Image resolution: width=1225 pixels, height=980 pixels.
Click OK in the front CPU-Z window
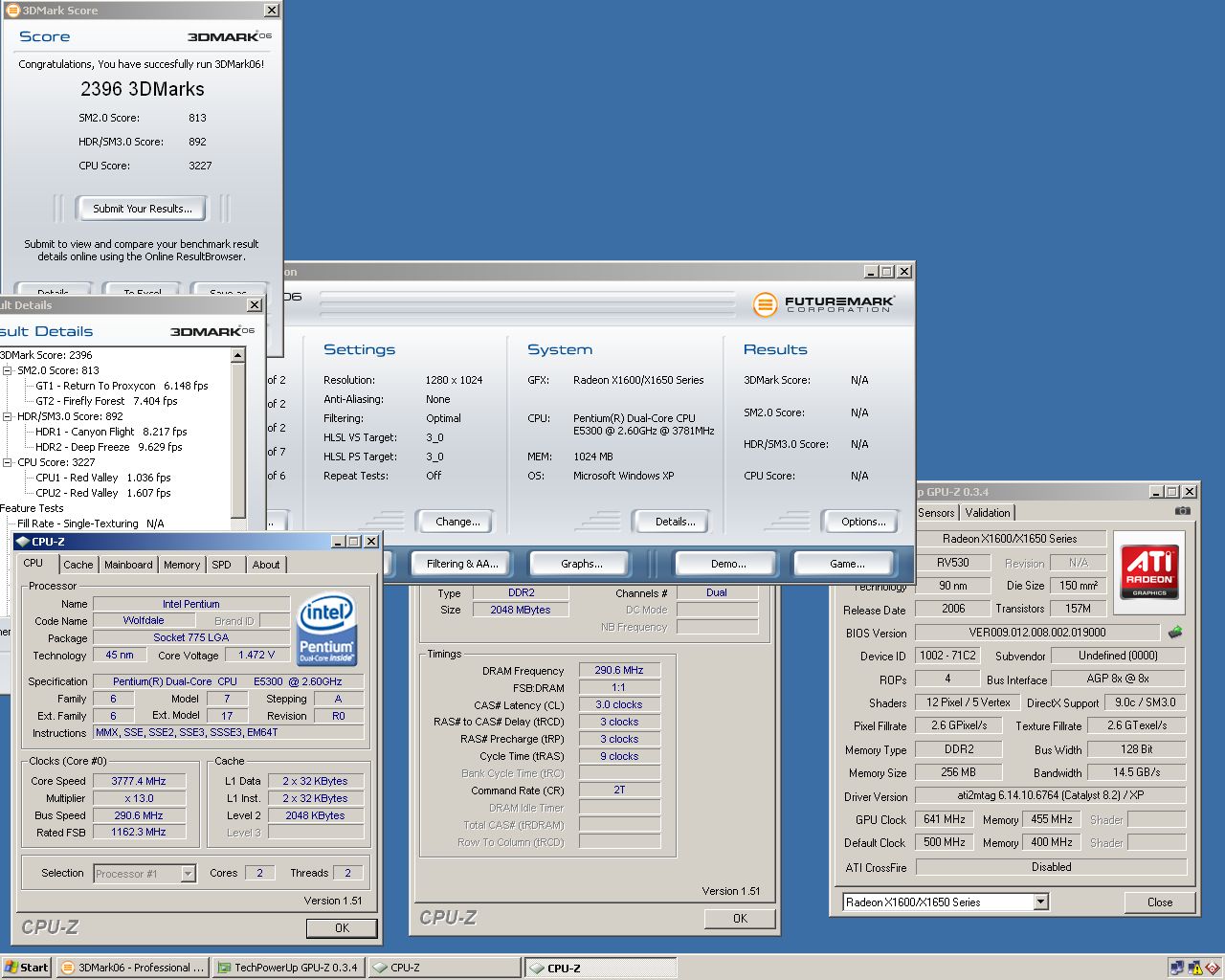342,927
